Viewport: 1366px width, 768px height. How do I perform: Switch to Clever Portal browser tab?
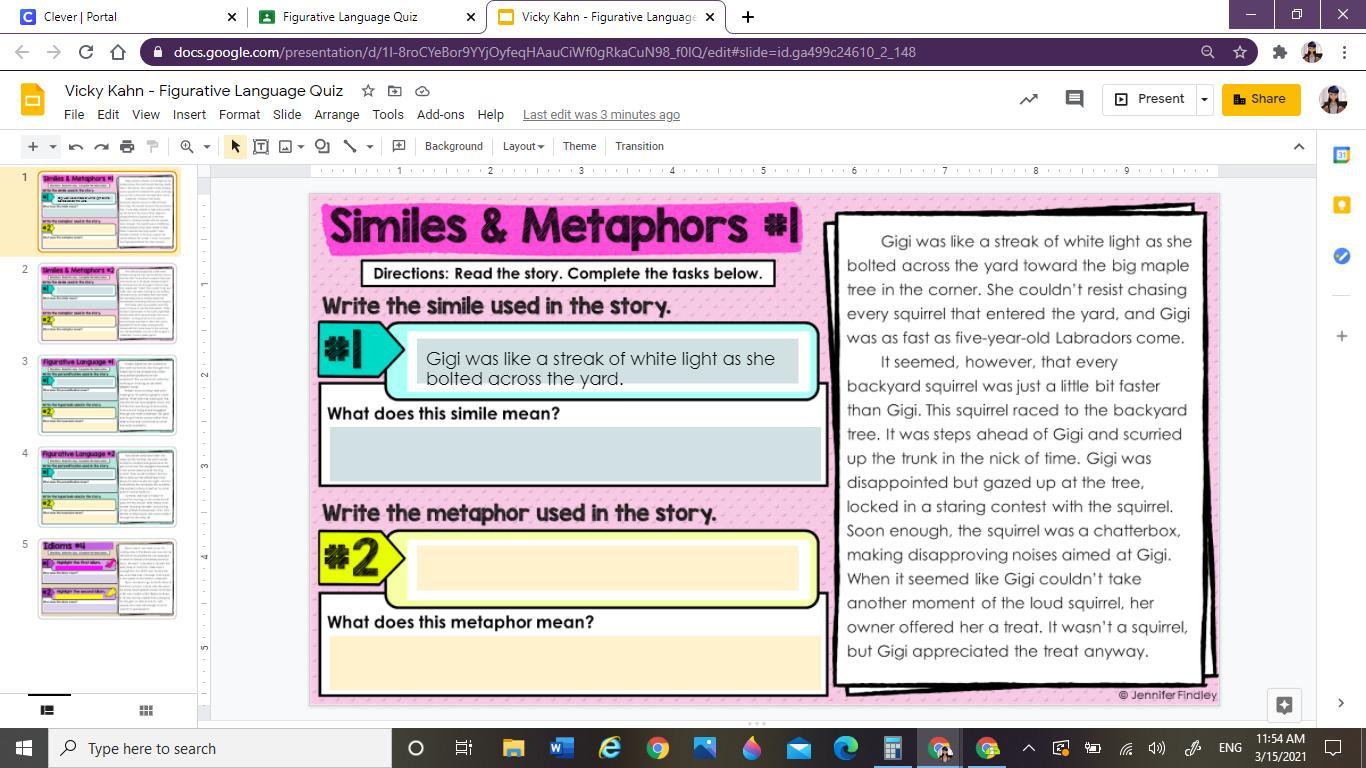[126, 17]
